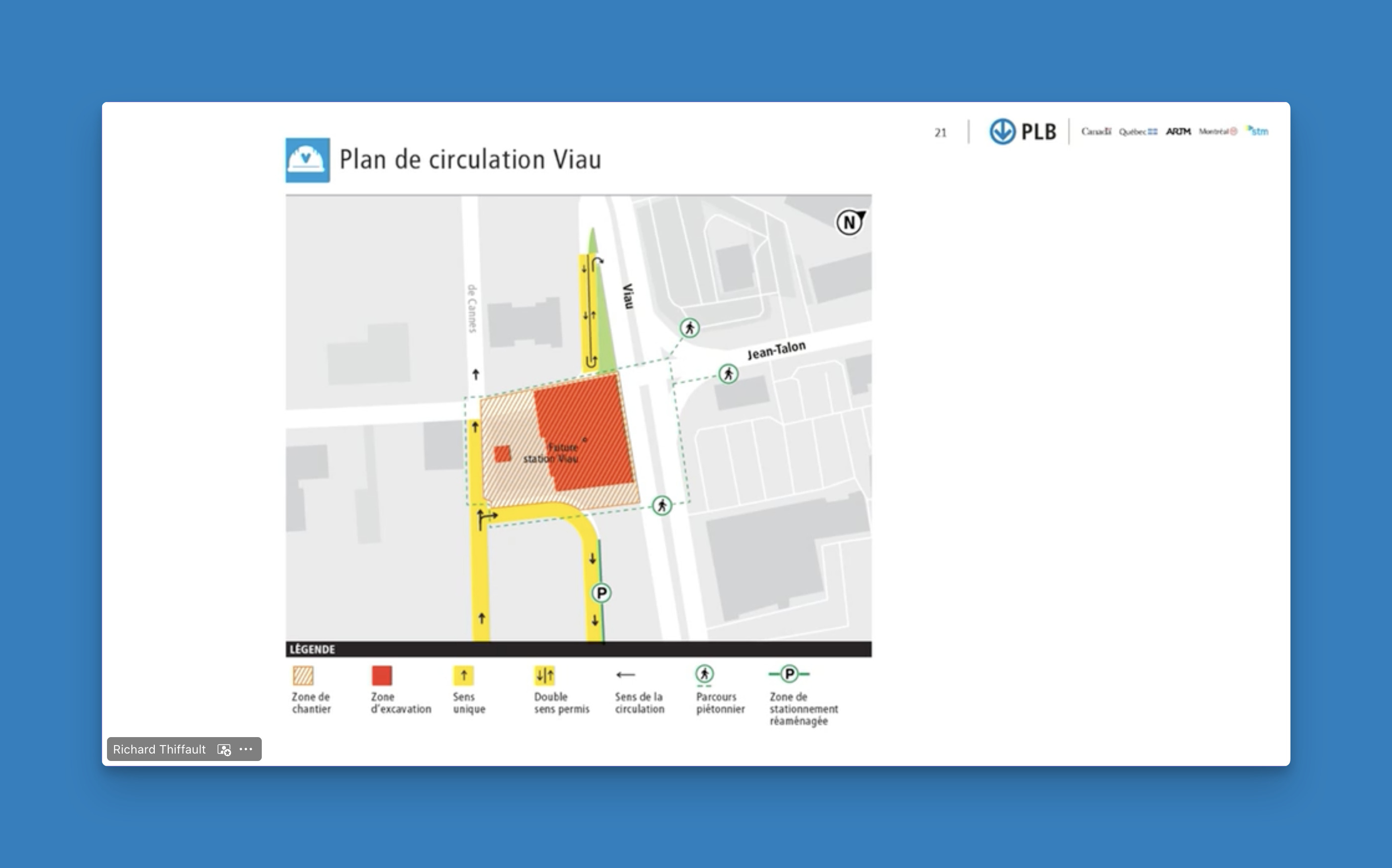Image resolution: width=1392 pixels, height=868 pixels.
Task: Click the stm logo in header
Action: [x=1257, y=131]
